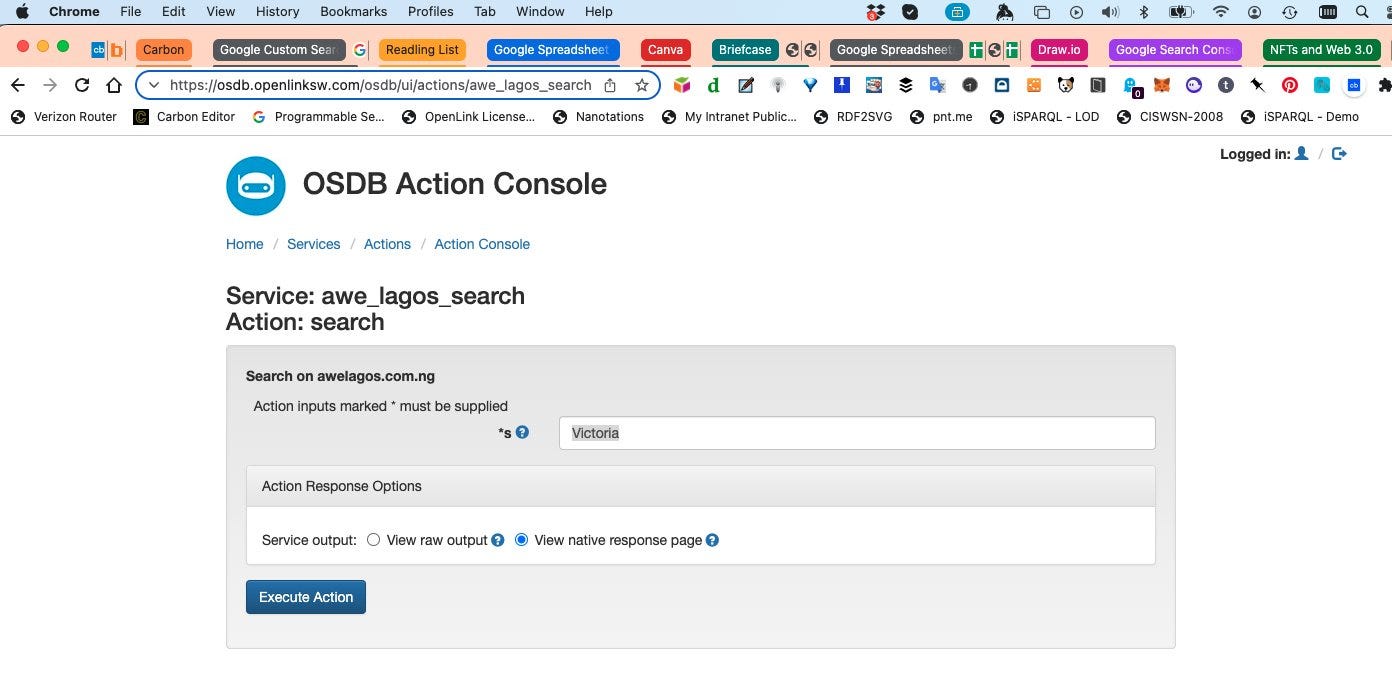Switch to the Canva tab group
The image size is (1392, 697).
click(x=665, y=50)
